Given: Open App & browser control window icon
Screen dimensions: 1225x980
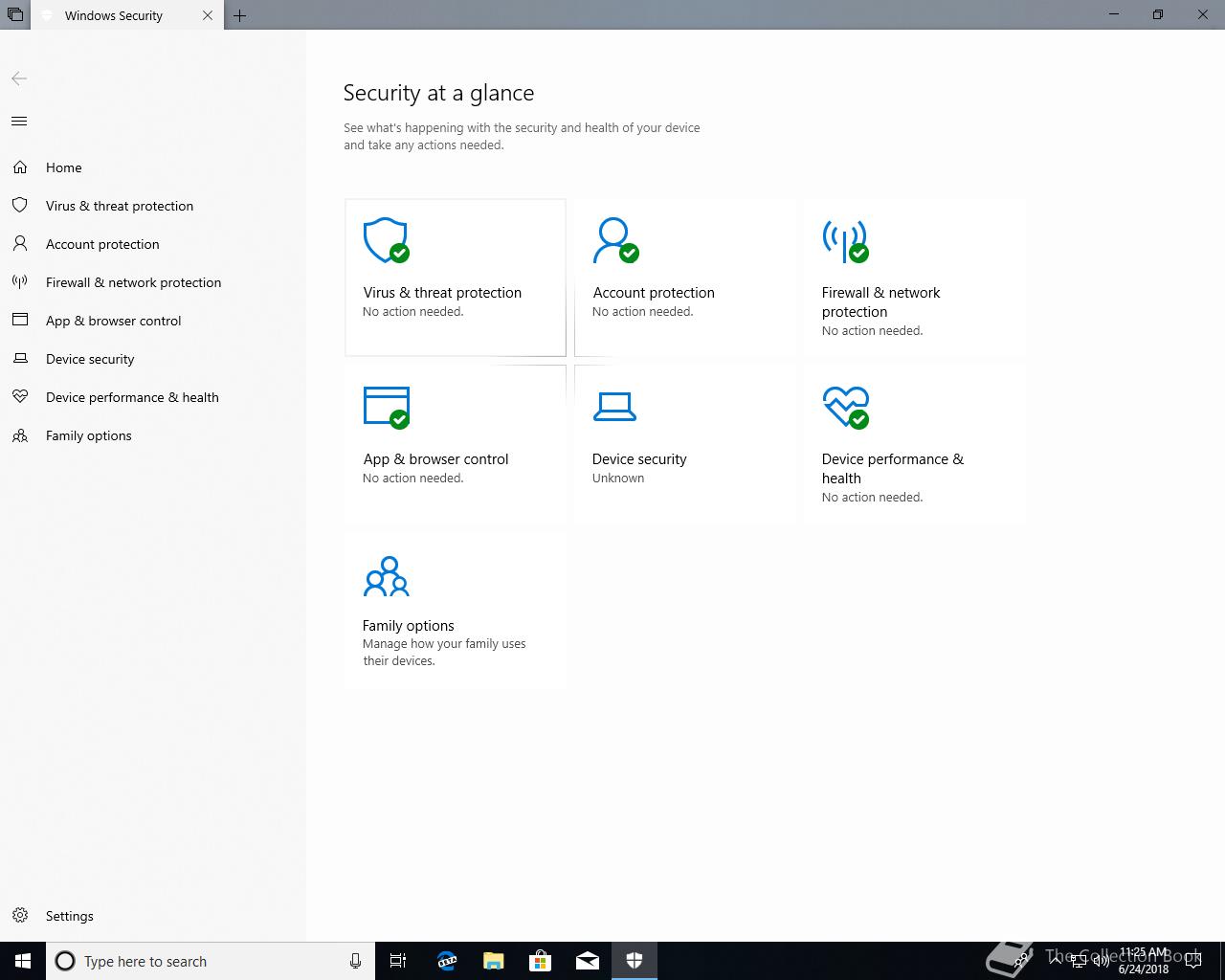Looking at the screenshot, I should 386,406.
